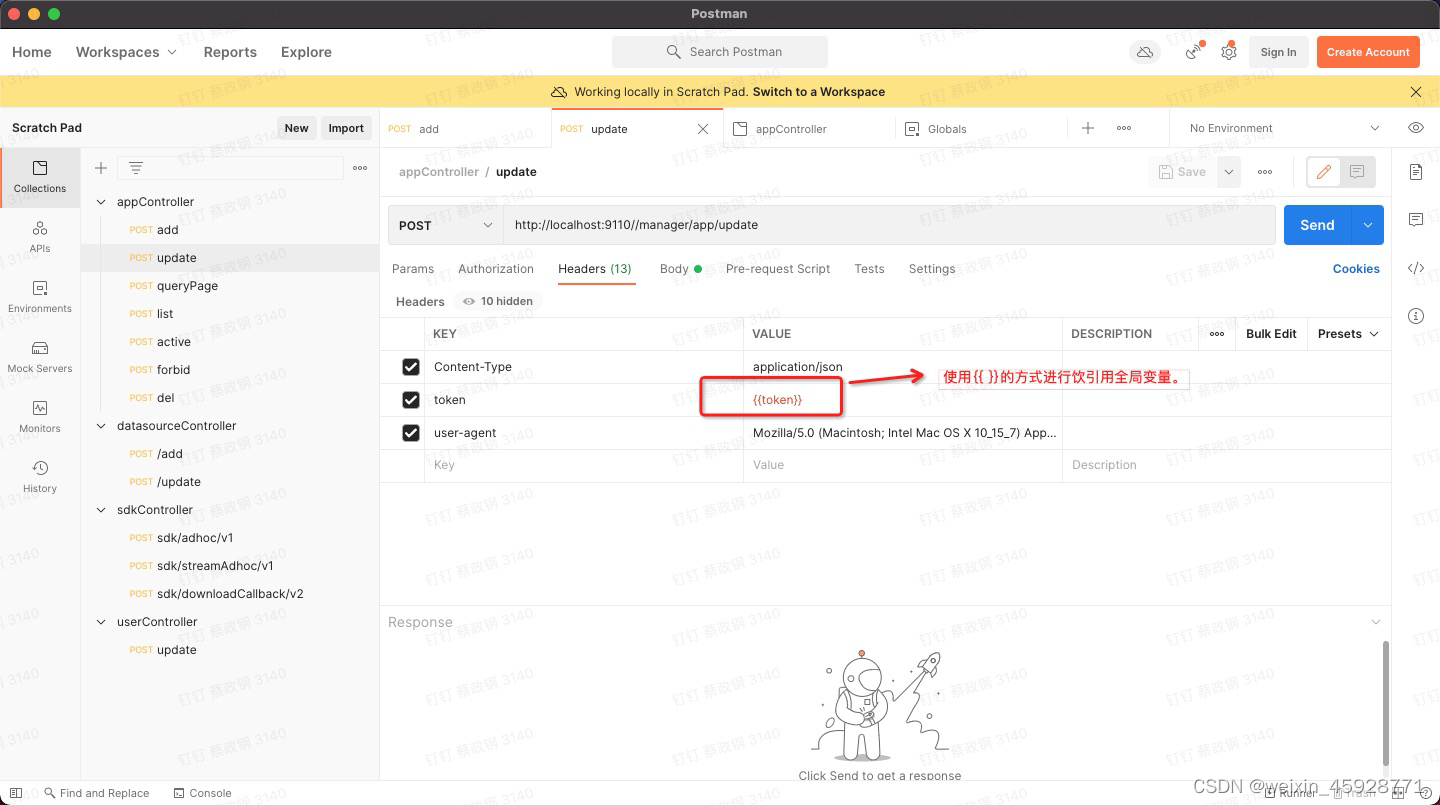Image resolution: width=1440 pixels, height=805 pixels.
Task: Click the request URL field
Action: click(889, 225)
